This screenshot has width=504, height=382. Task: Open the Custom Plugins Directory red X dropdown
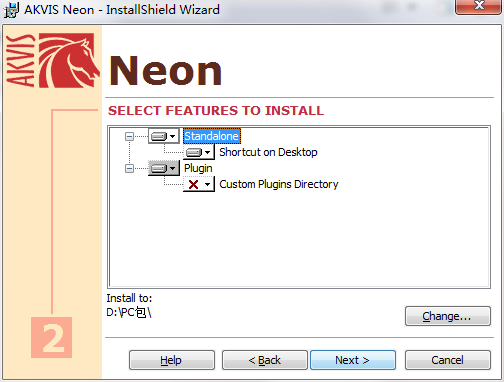point(198,184)
